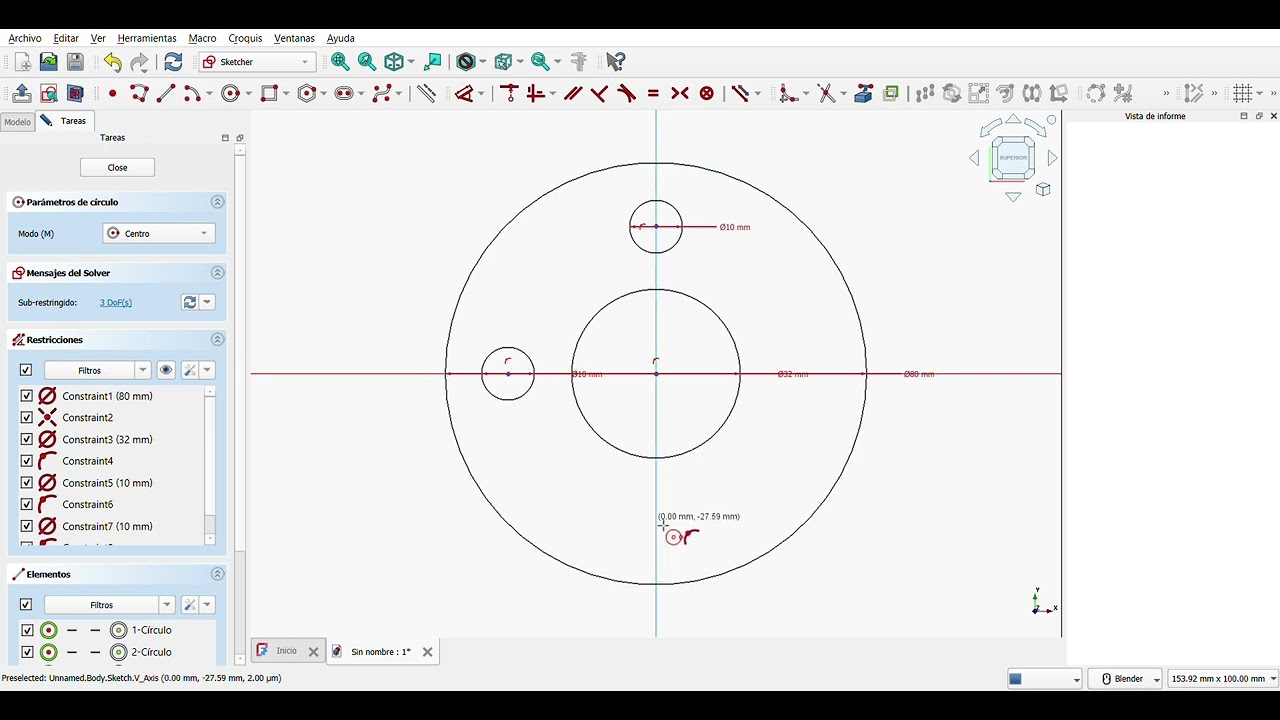The width and height of the screenshot is (1280, 720).
Task: Open the Editar menu
Action: (x=66, y=38)
